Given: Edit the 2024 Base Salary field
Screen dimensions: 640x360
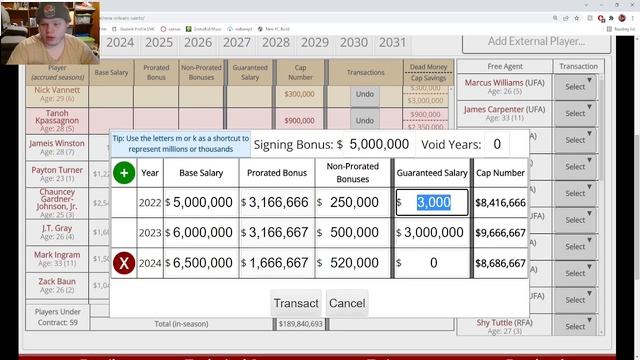Looking at the screenshot, I should click(201, 263).
